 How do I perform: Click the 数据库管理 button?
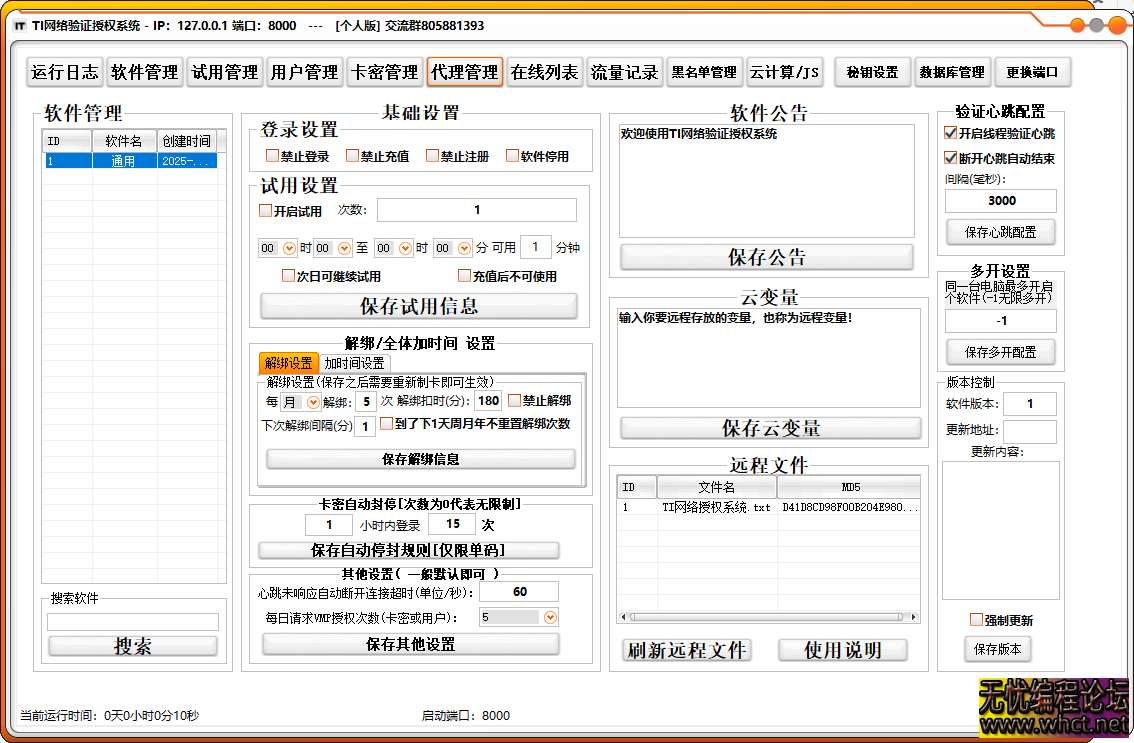pos(952,71)
